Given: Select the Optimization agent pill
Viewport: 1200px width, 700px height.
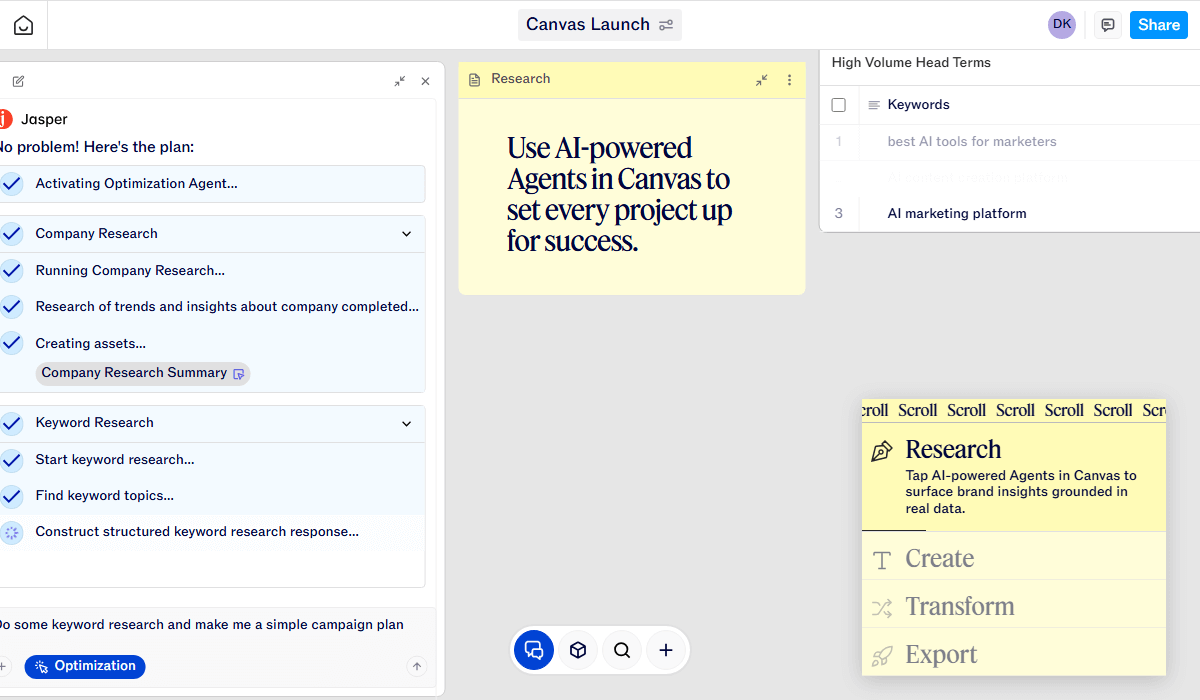Looking at the screenshot, I should 85,666.
